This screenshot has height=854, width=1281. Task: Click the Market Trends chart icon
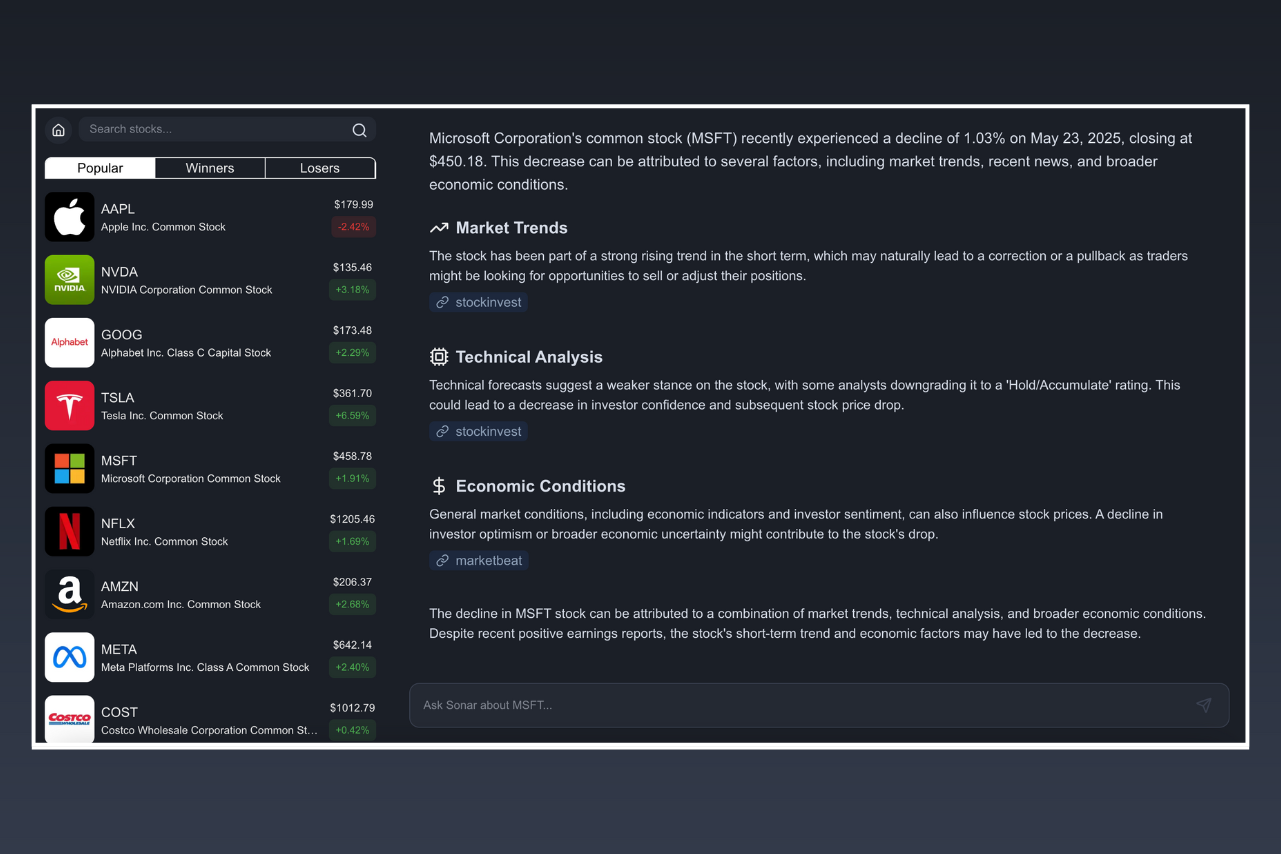click(x=439, y=228)
